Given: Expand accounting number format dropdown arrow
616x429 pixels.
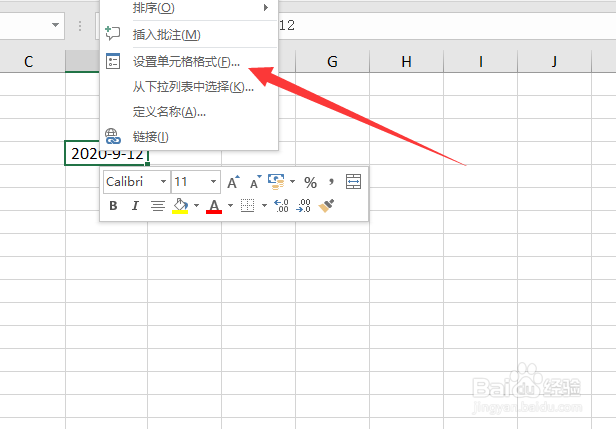Looking at the screenshot, I should [x=292, y=182].
